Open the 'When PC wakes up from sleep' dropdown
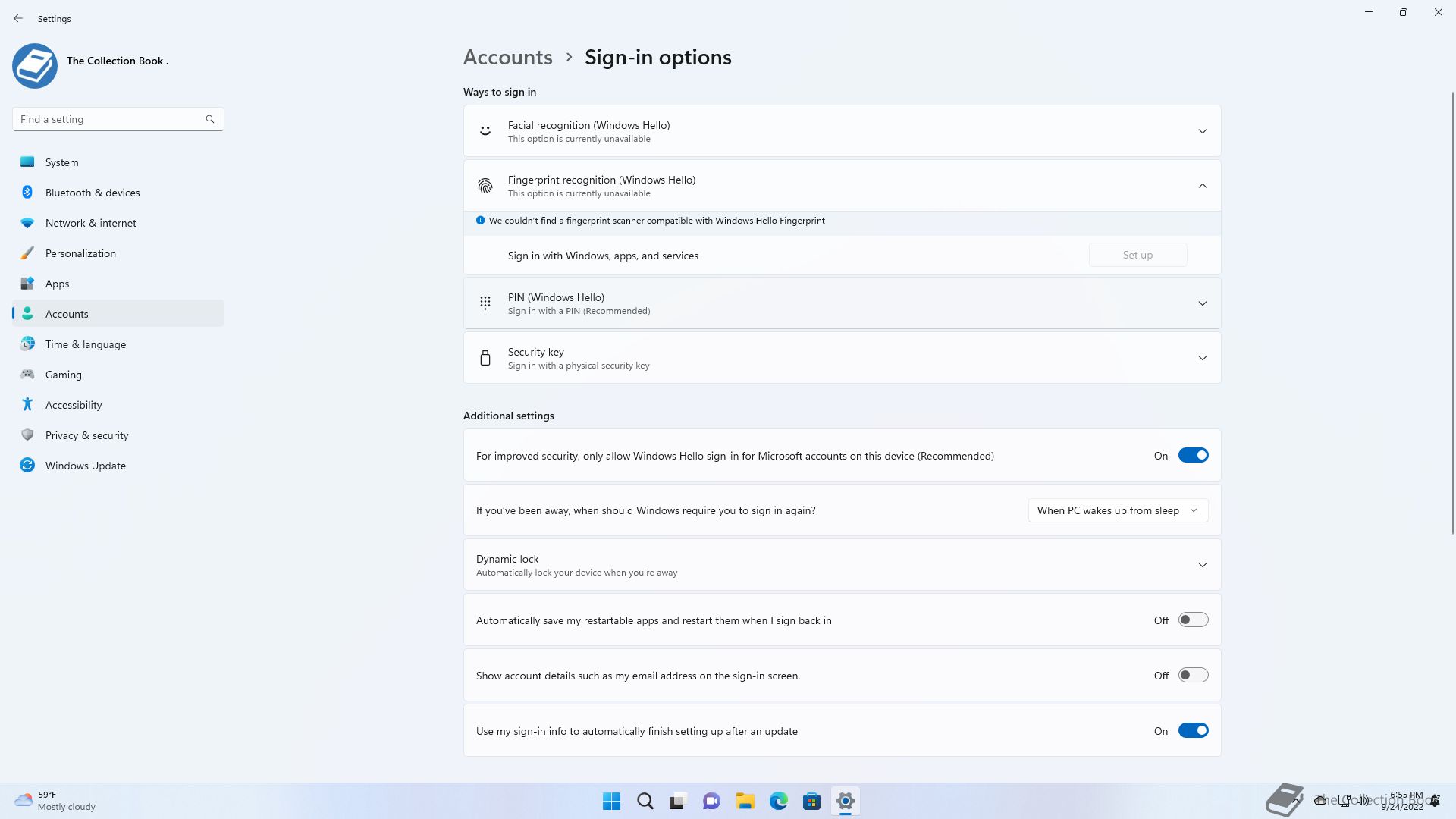This screenshot has width=1456, height=819. coord(1117,510)
